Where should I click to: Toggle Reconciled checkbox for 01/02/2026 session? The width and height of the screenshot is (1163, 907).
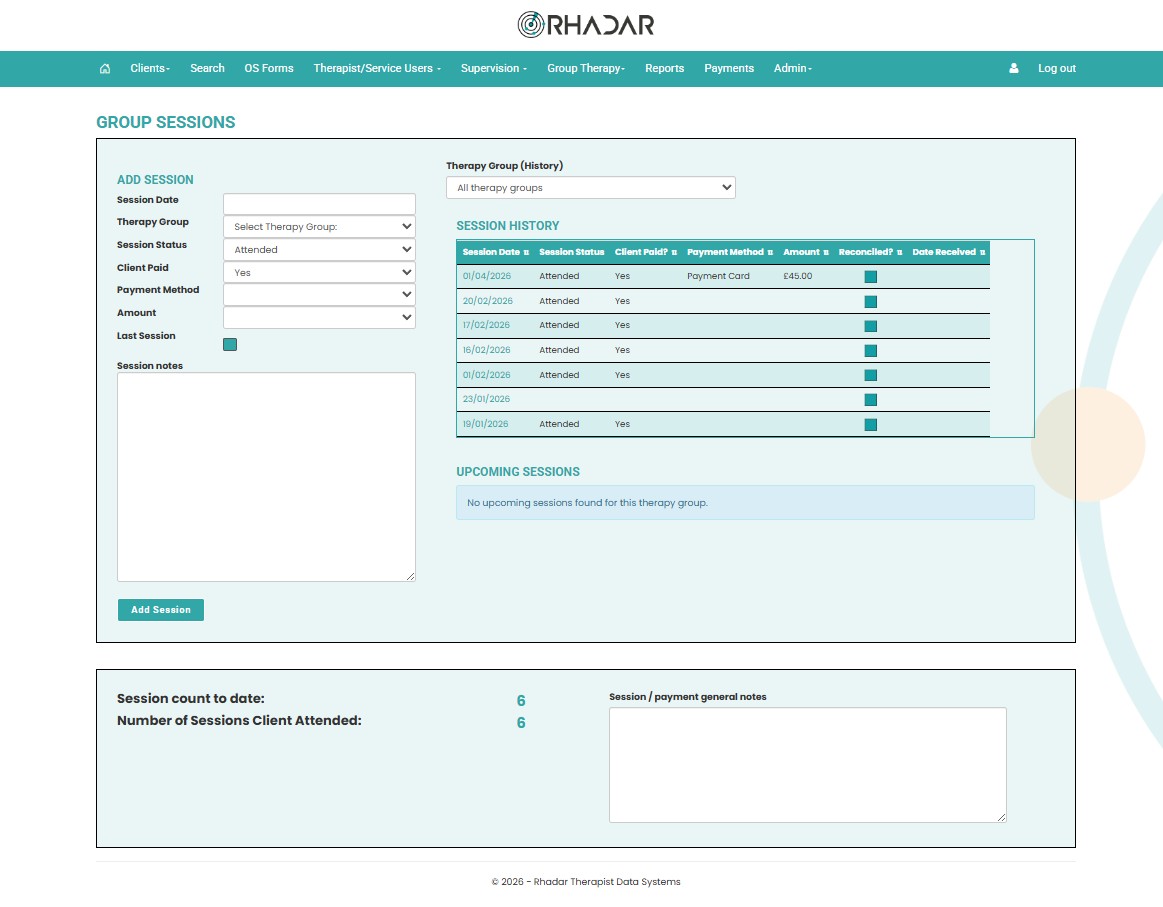click(871, 375)
